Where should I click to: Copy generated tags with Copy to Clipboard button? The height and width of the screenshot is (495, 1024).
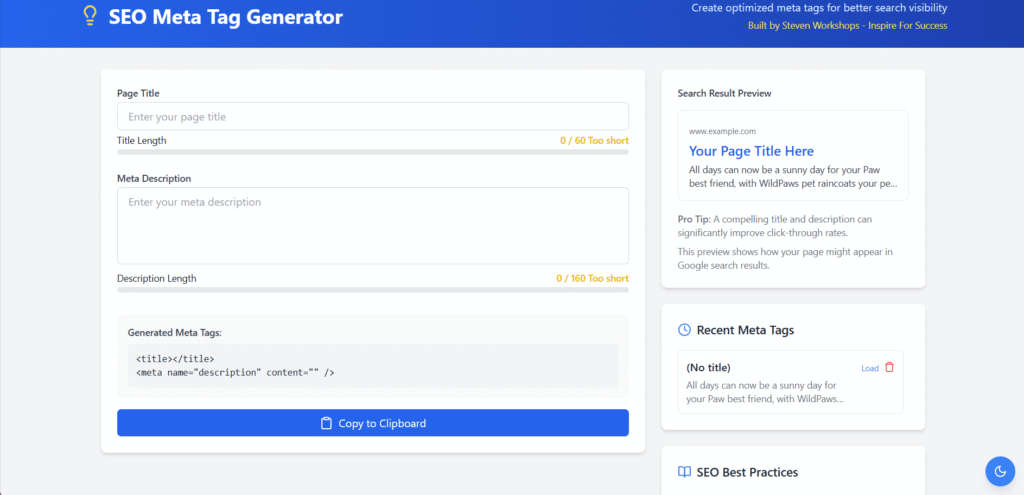[373, 423]
